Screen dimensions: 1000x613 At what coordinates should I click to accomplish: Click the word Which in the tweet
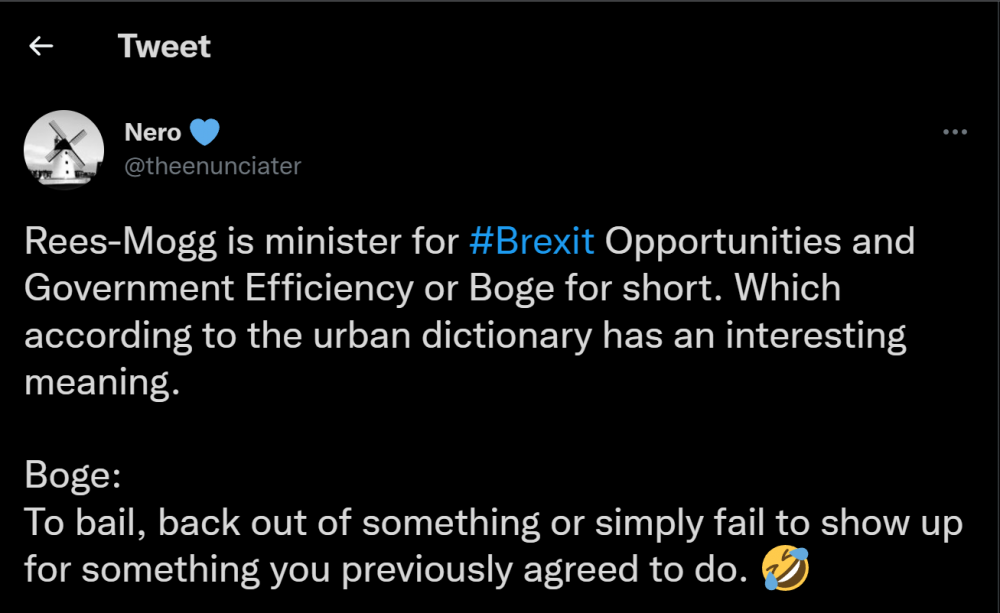tap(786, 289)
